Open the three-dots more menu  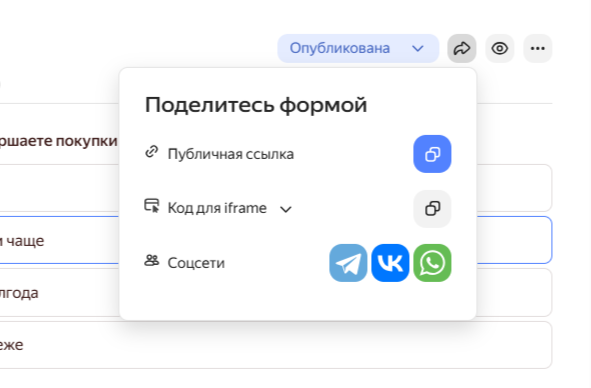(x=538, y=48)
